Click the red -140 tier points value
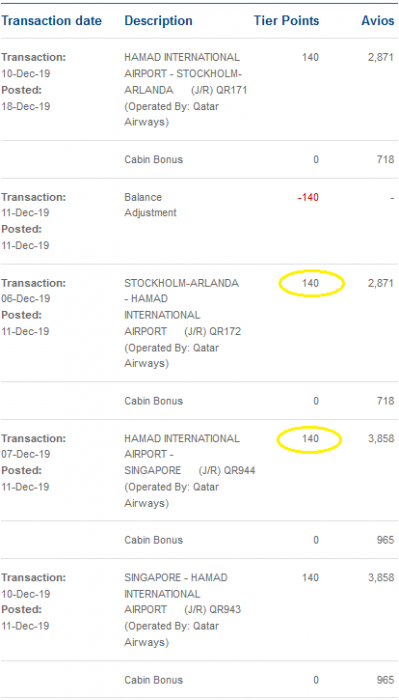 (307, 197)
